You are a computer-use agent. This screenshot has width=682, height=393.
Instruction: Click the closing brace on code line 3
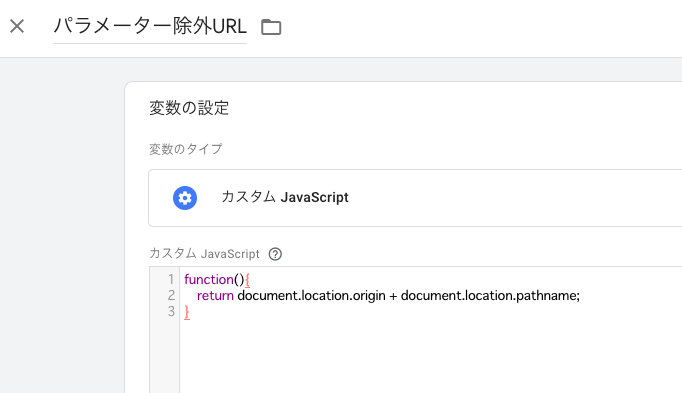point(187,312)
